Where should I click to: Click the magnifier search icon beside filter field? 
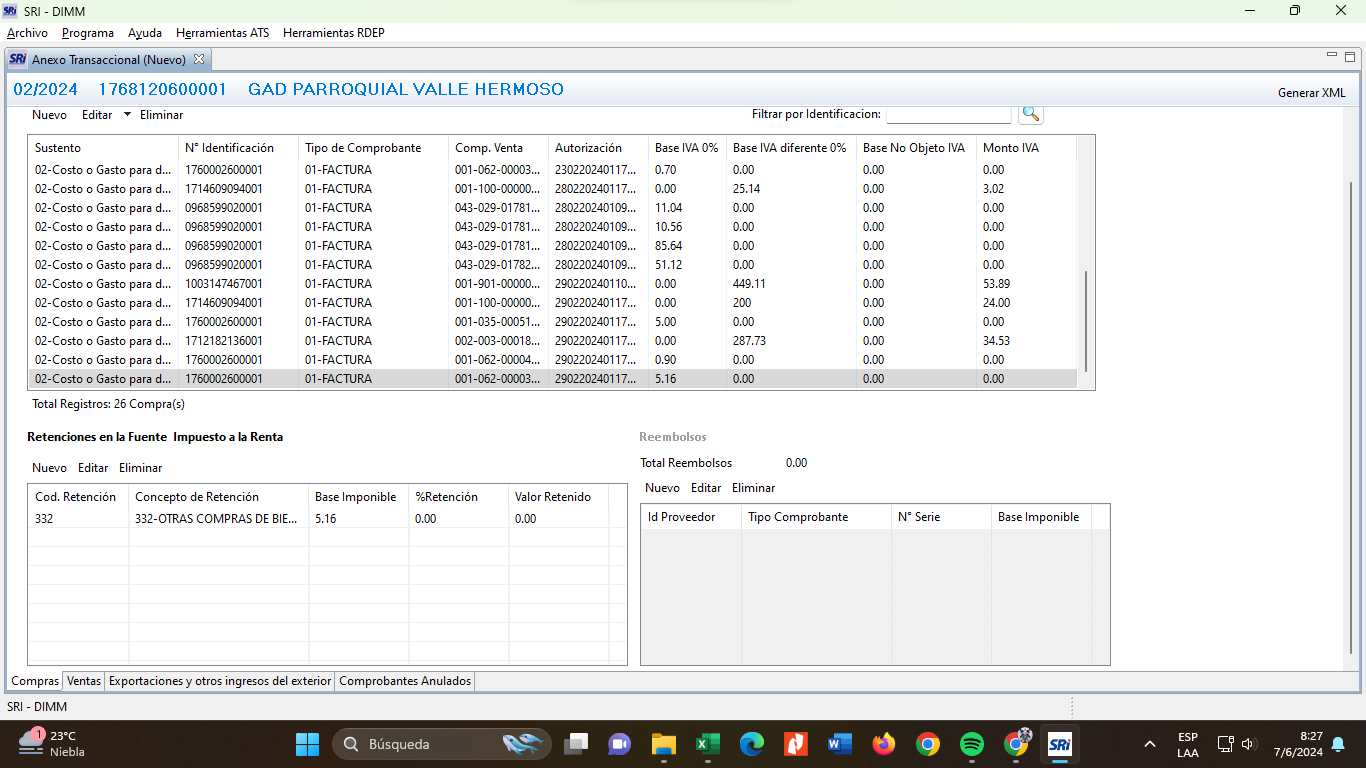pos(1030,114)
